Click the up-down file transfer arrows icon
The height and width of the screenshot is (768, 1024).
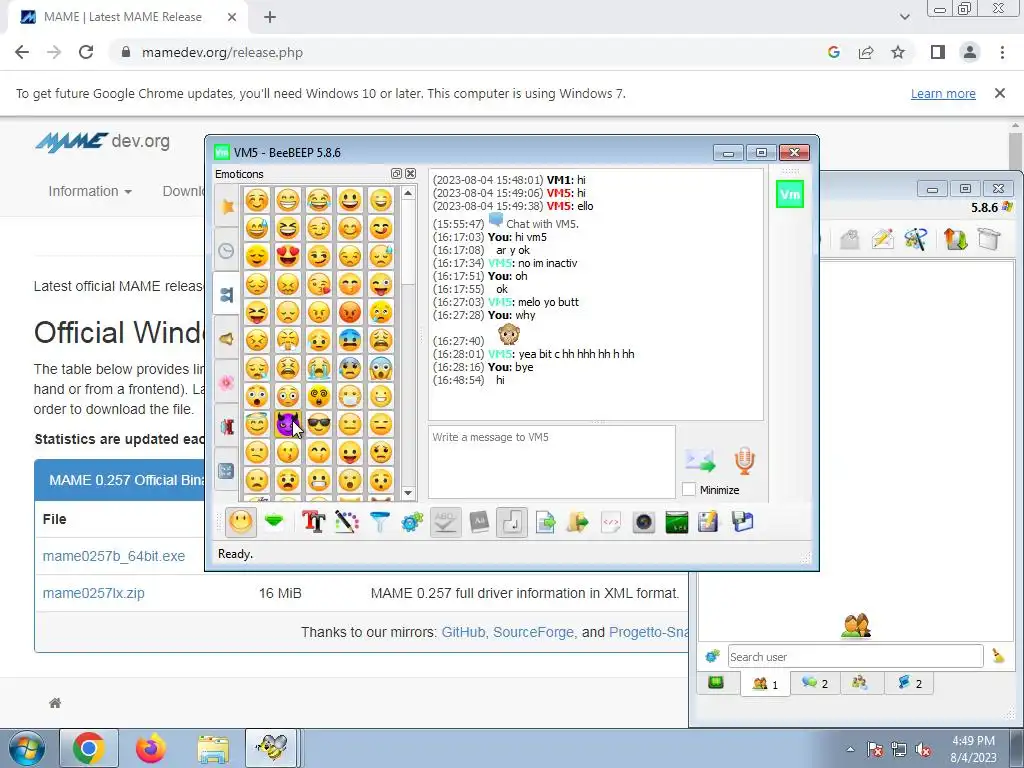click(x=955, y=239)
